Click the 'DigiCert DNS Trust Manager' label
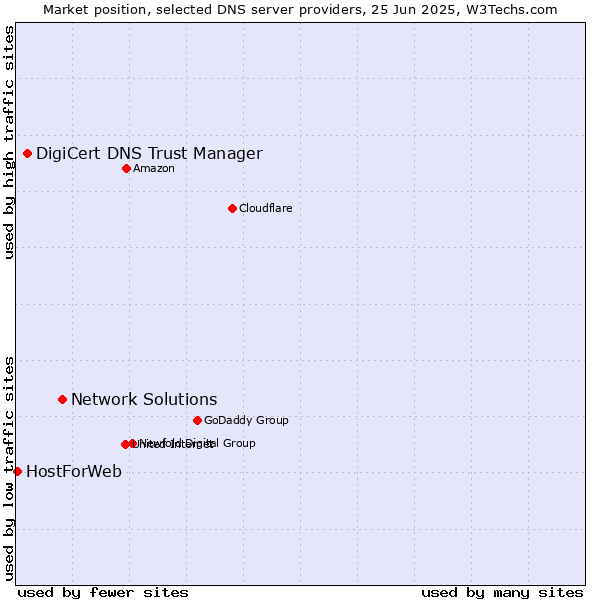This screenshot has height=600, width=600. tap(149, 153)
